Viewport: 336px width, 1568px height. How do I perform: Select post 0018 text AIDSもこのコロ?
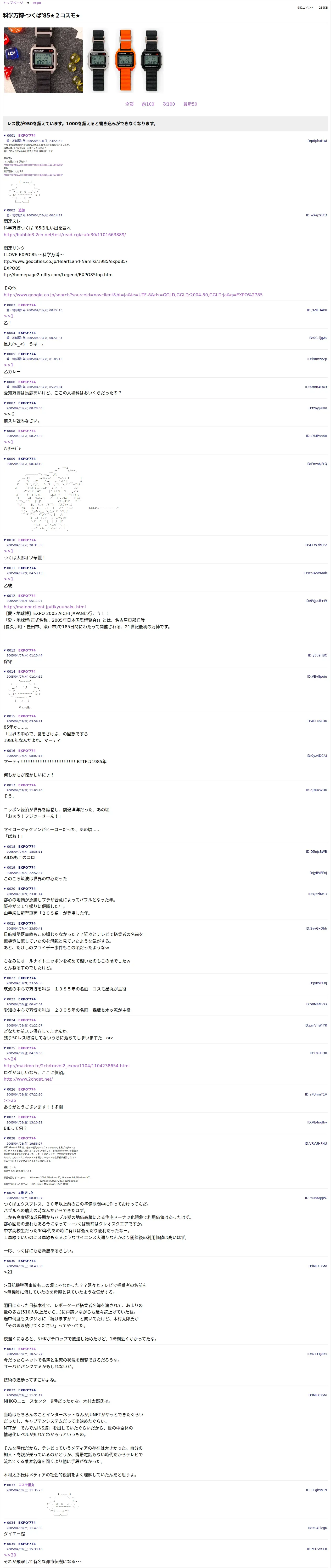pyautogui.click(x=20, y=857)
